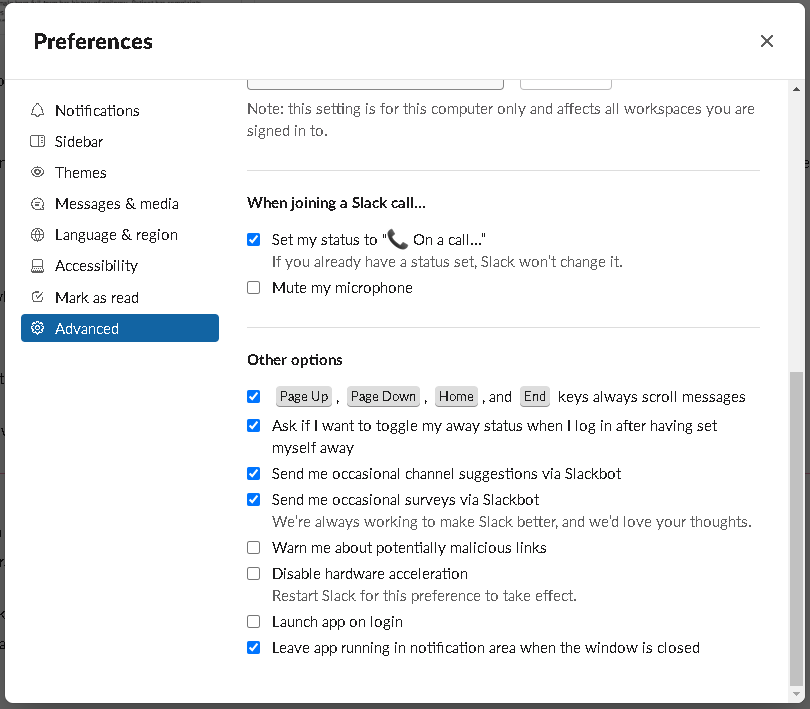The height and width of the screenshot is (709, 810).
Task: Click the Notifications bell icon
Action: [37, 111]
